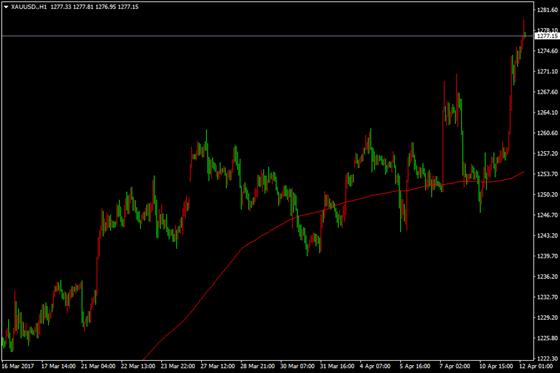This screenshot has height=373, width=560.
Task: Click the 16 Mar 2017 date label
Action: click(18, 366)
